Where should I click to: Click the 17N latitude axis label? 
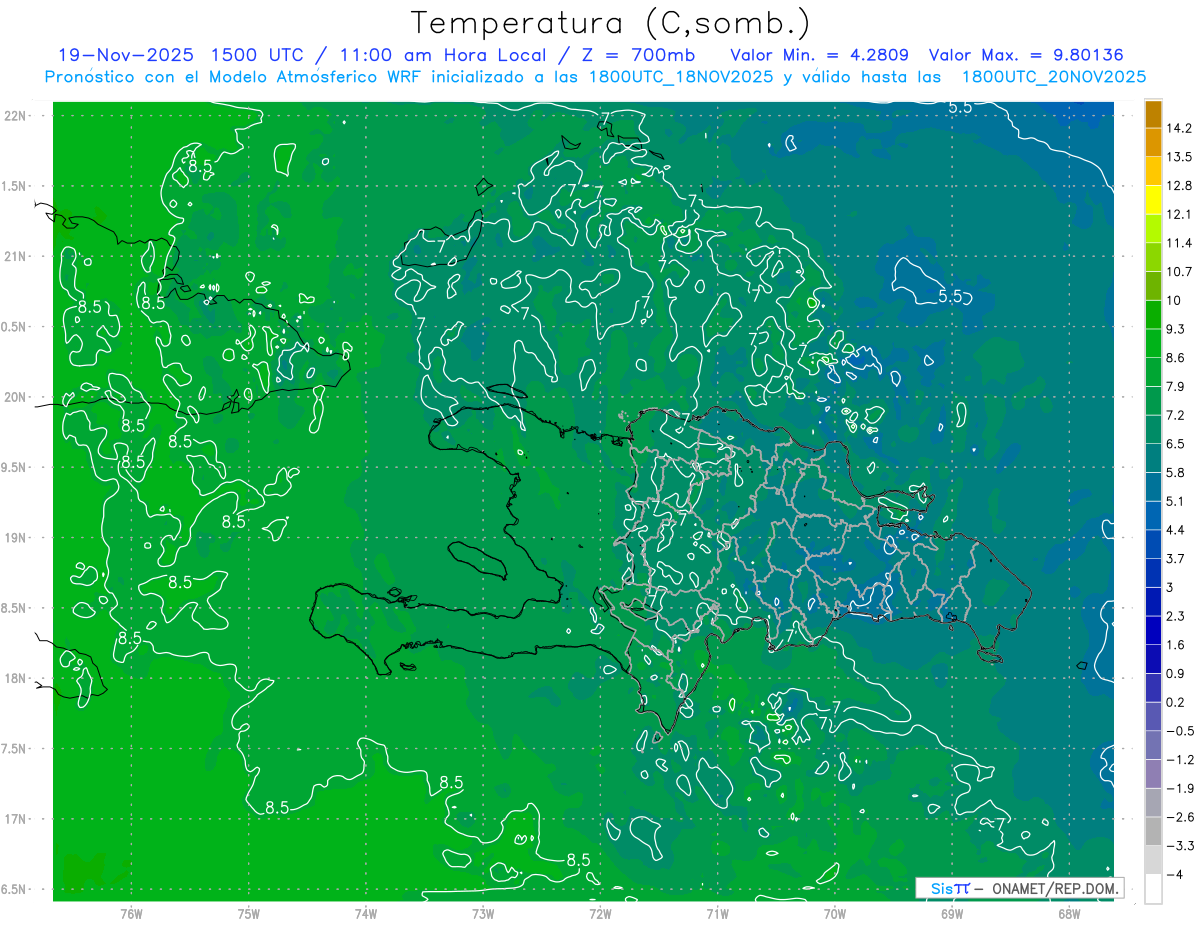coord(15,819)
